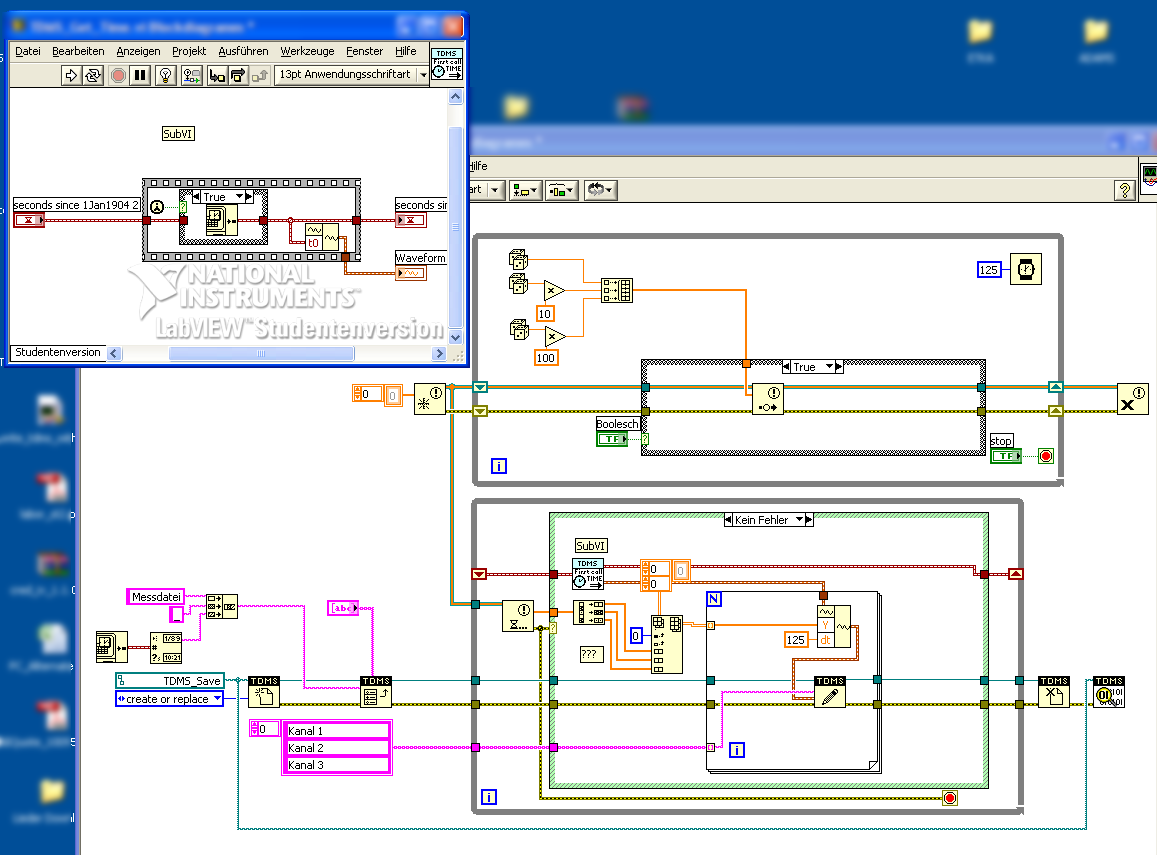Open the Bearbeiten menu
Image resolution: width=1157 pixels, height=855 pixels.
pyautogui.click(x=78, y=51)
